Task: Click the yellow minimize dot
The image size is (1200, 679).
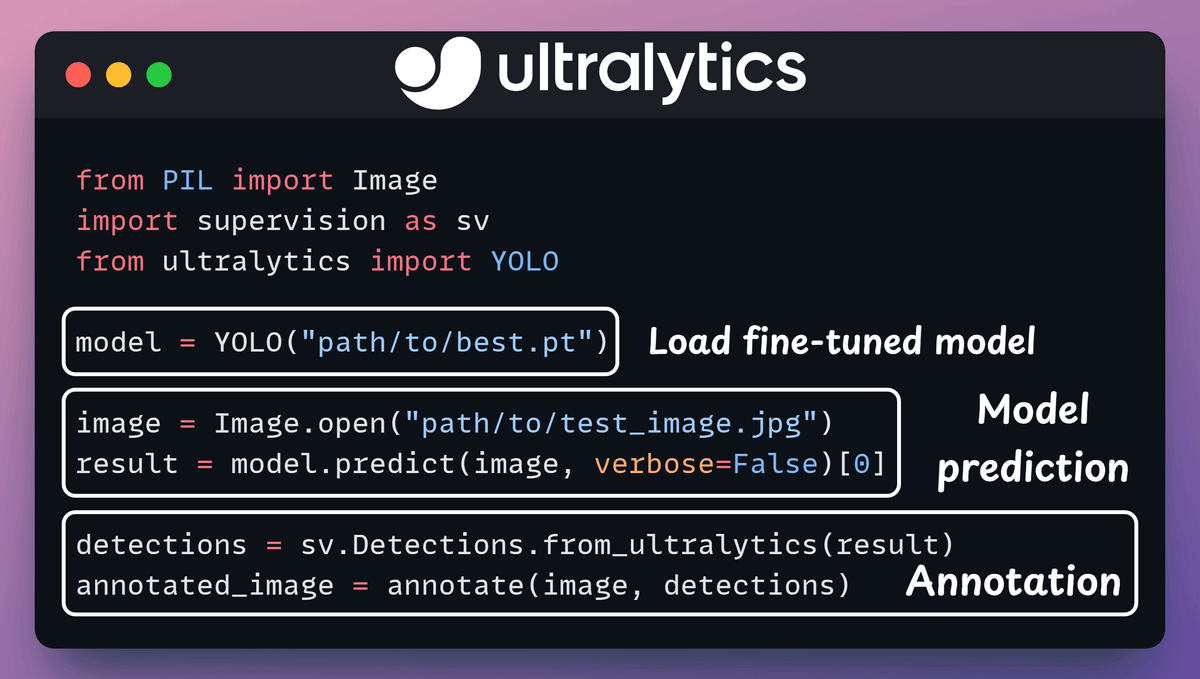Action: pos(118,75)
